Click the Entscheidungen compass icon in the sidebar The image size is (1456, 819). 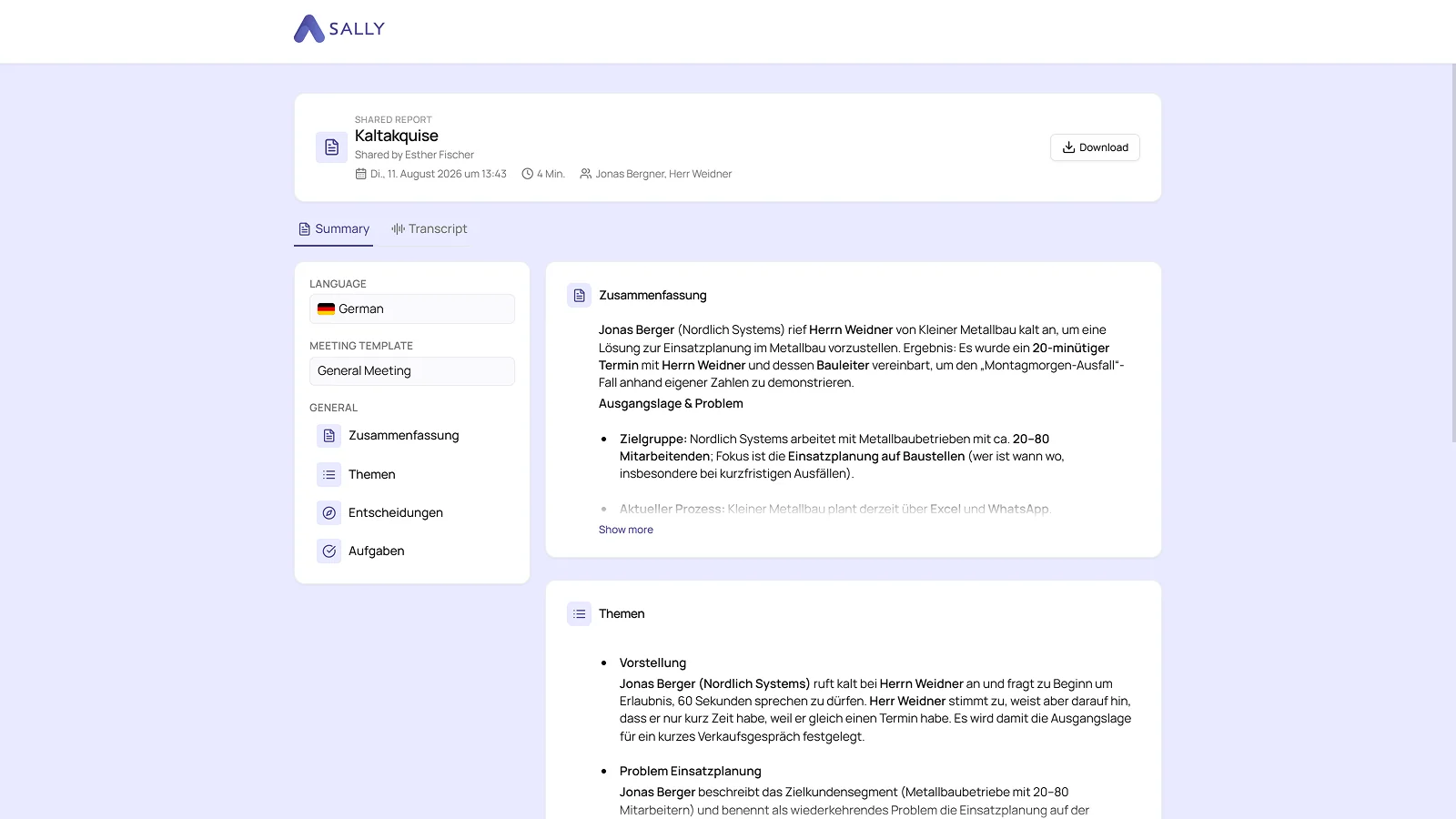point(329,512)
